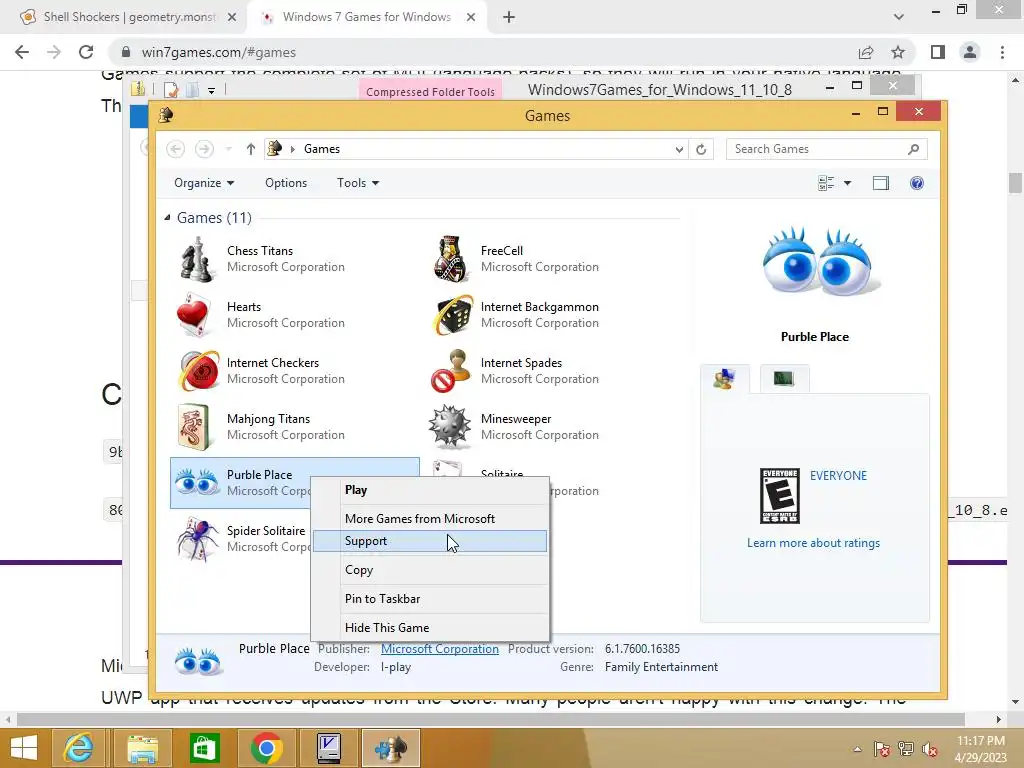Click the Search Games magnifier icon

pos(913,150)
